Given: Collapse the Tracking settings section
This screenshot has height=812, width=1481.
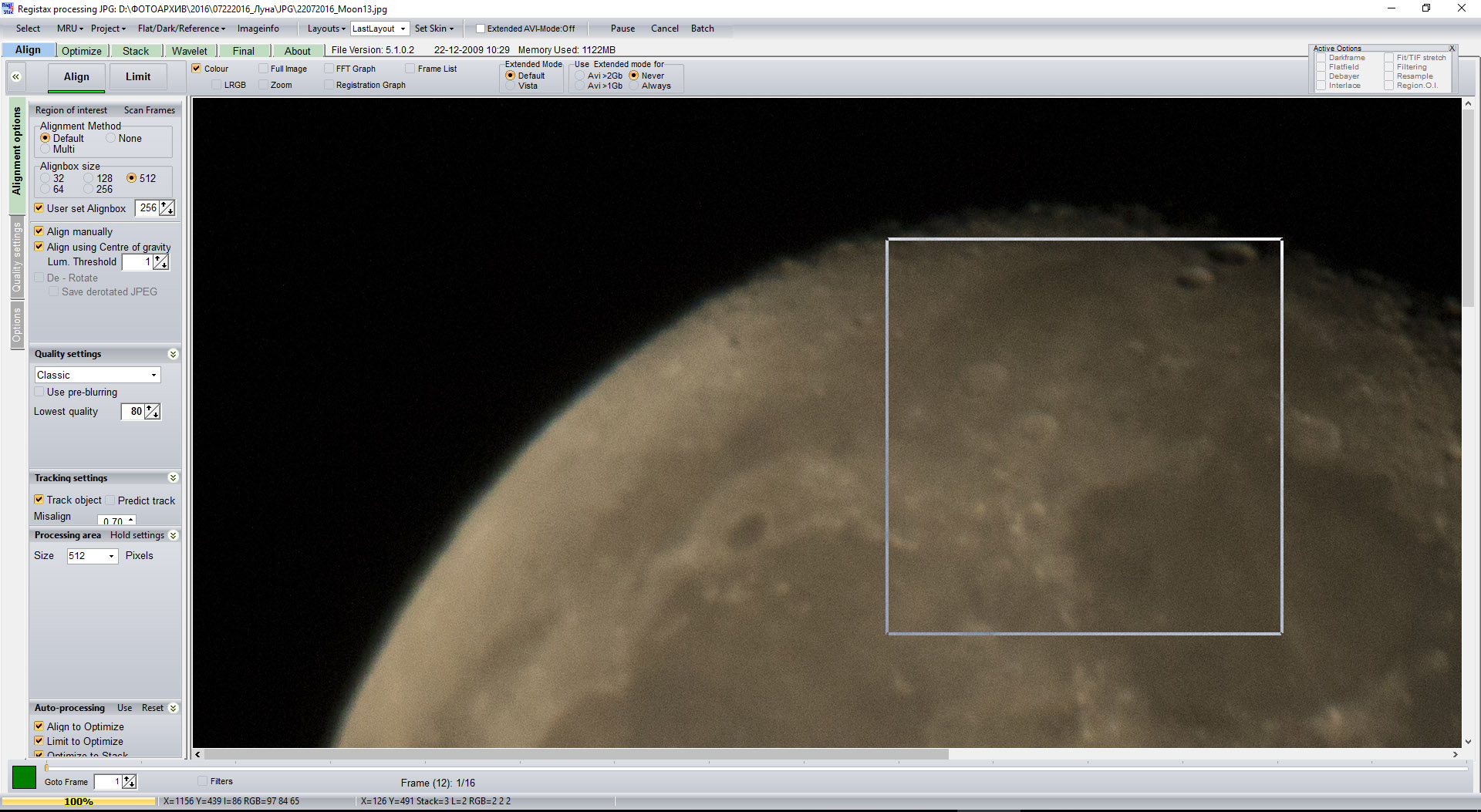Looking at the screenshot, I should pyautogui.click(x=173, y=478).
